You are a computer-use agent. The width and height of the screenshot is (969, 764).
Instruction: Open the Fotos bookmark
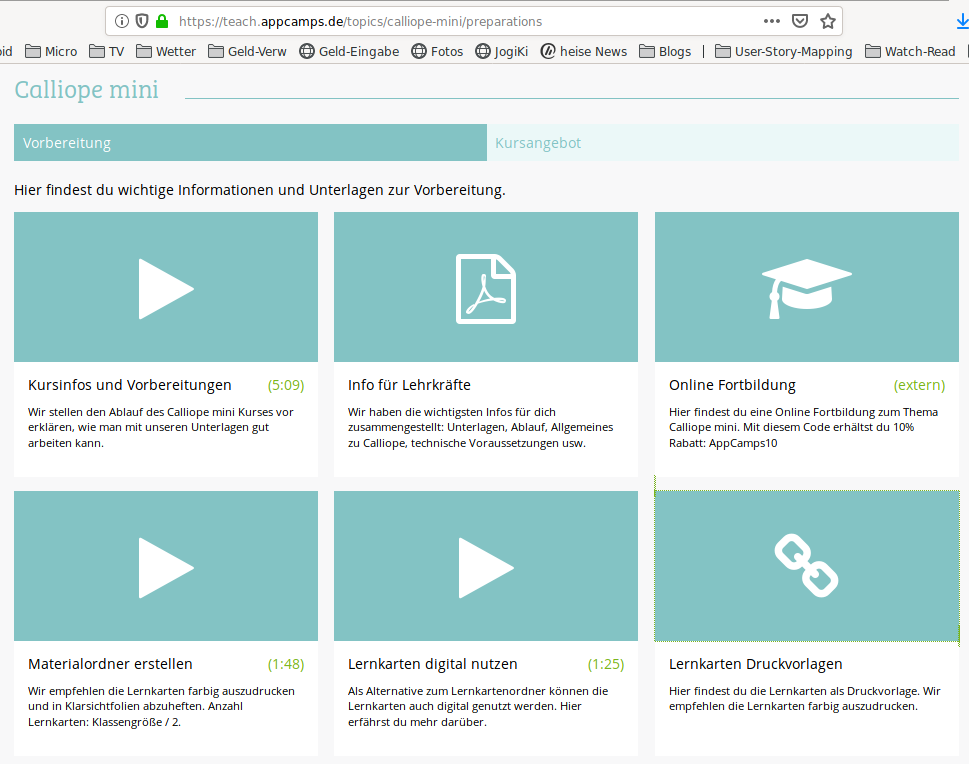coord(437,51)
